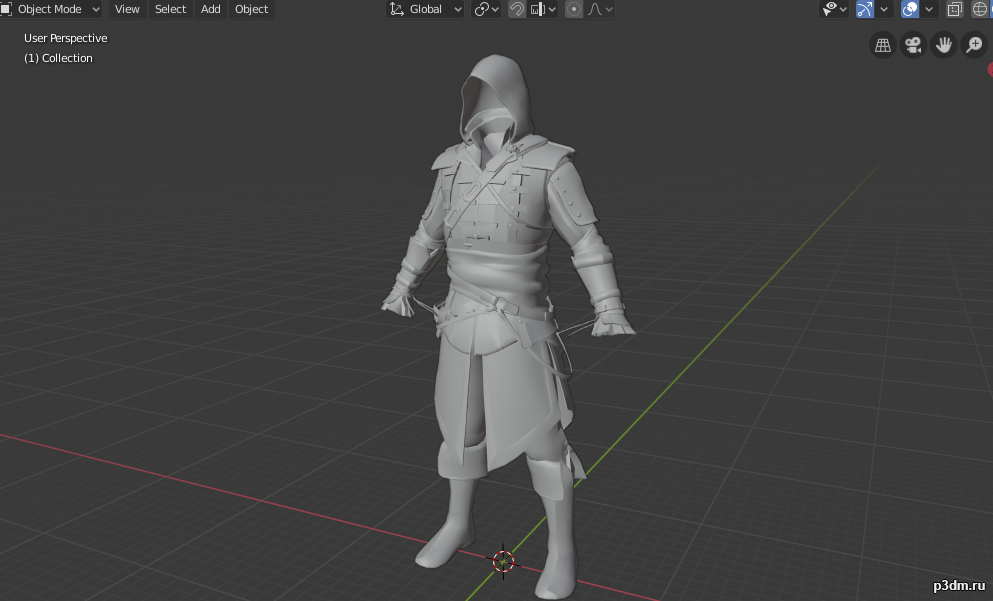Viewport: 993px width, 601px height.
Task: Open the Object Mode dropdown
Action: tap(53, 9)
